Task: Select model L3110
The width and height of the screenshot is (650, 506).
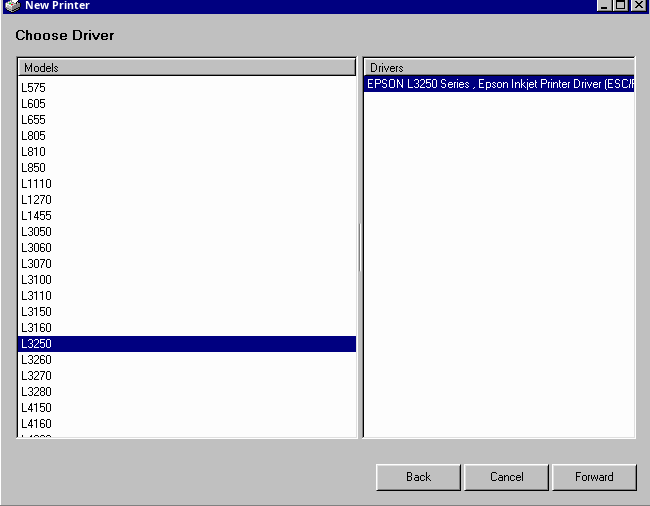Action: [187, 296]
